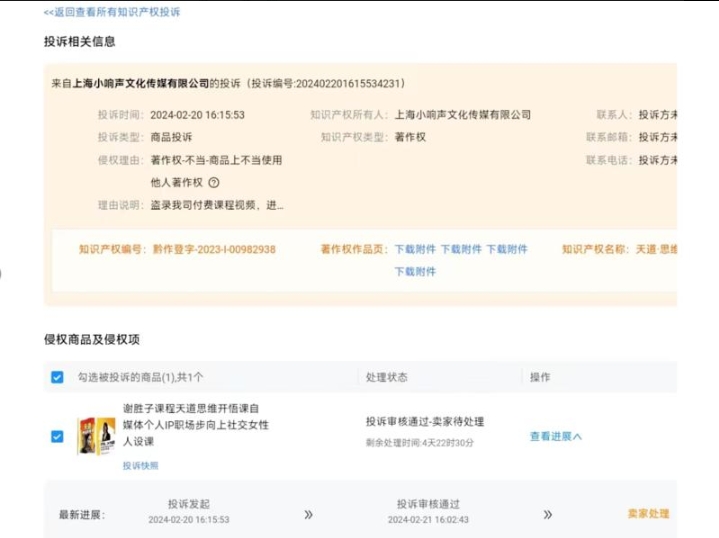This screenshot has width=719, height=538.
Task: Download the second 下载附件 attachment
Action: (461, 249)
